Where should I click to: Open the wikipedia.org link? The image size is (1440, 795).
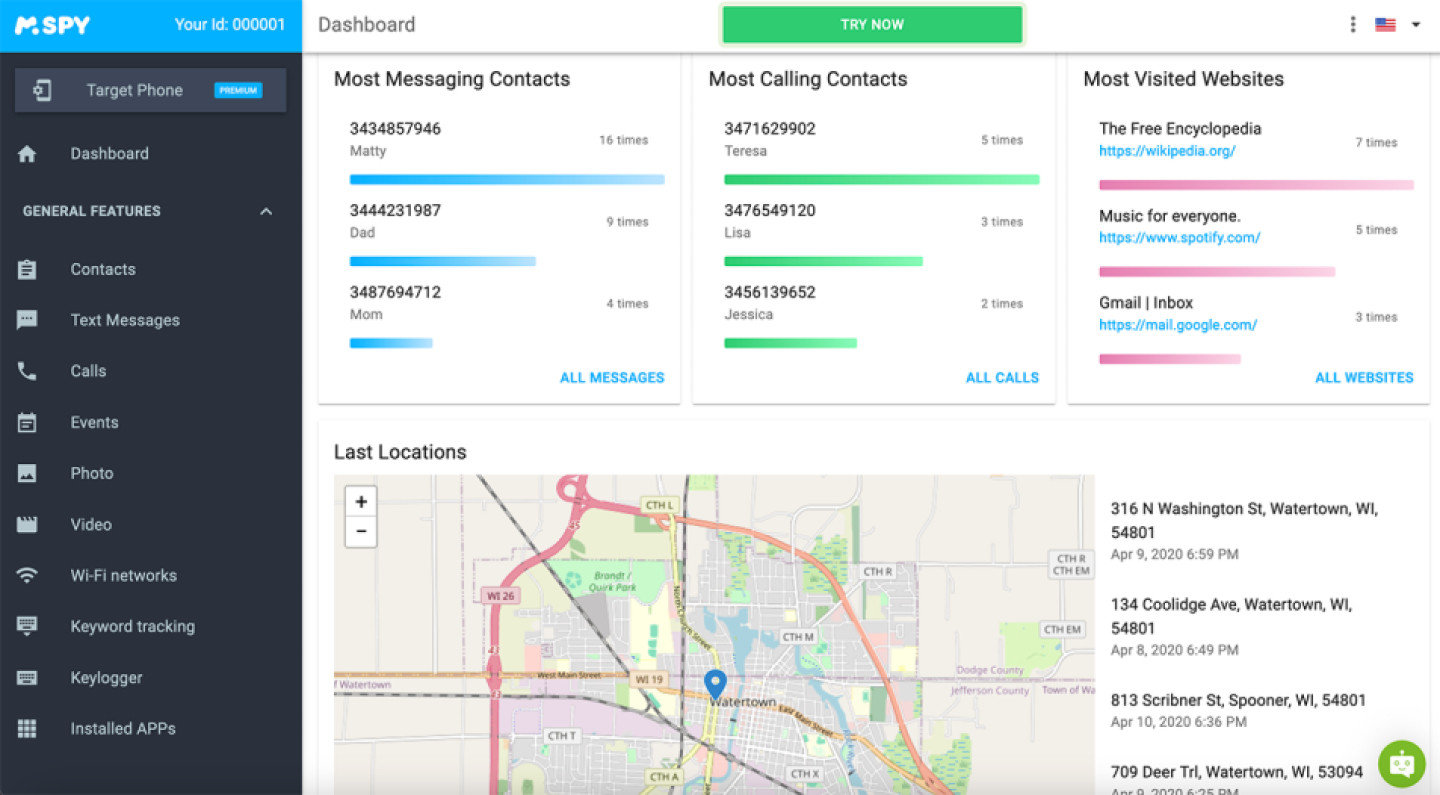1167,152
